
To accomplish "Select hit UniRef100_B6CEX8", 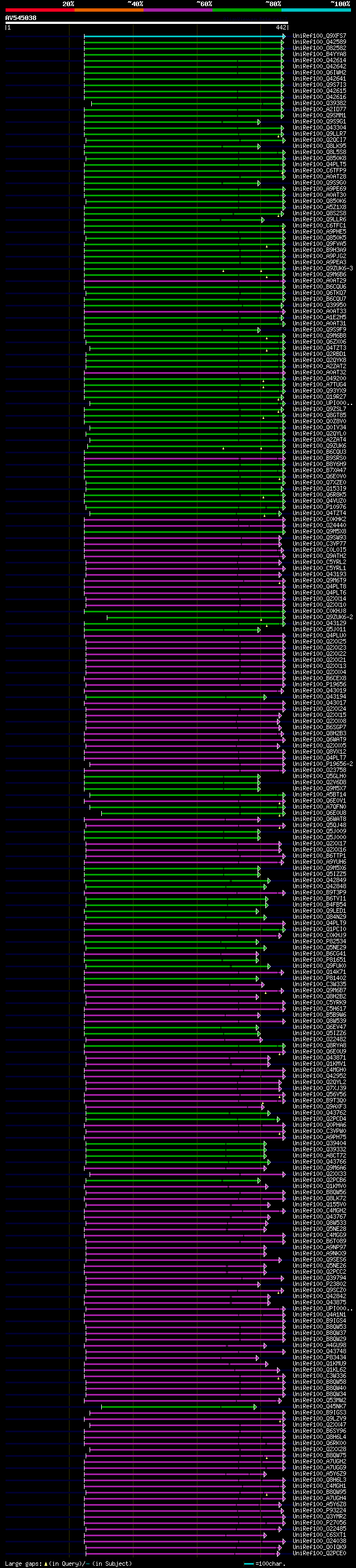I will pyautogui.click(x=319, y=679).
